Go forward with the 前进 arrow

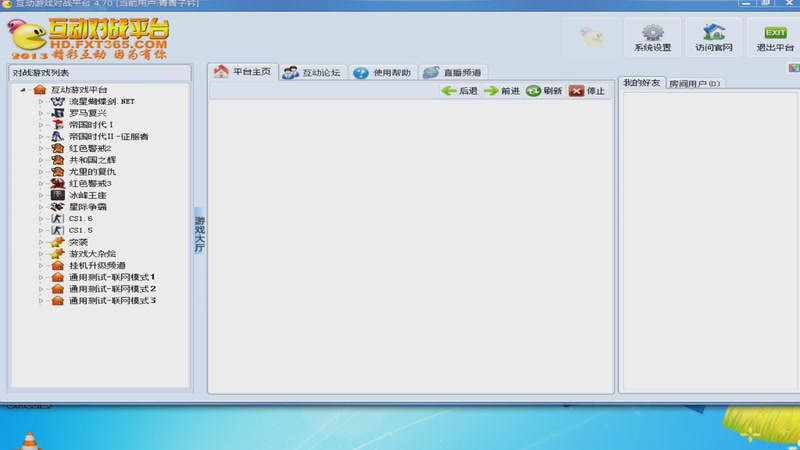(x=502, y=91)
